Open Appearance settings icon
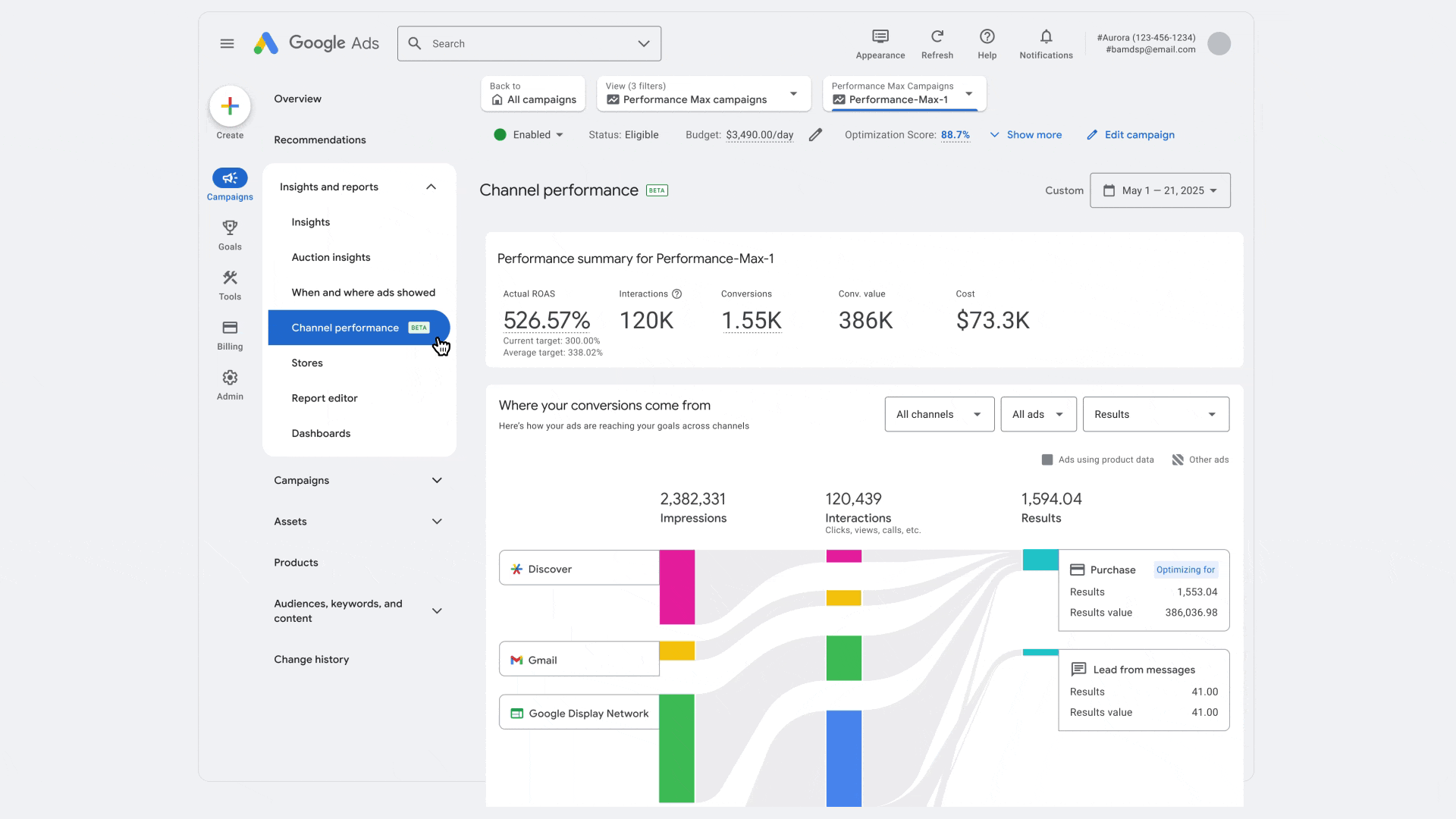1456x819 pixels. (x=880, y=36)
